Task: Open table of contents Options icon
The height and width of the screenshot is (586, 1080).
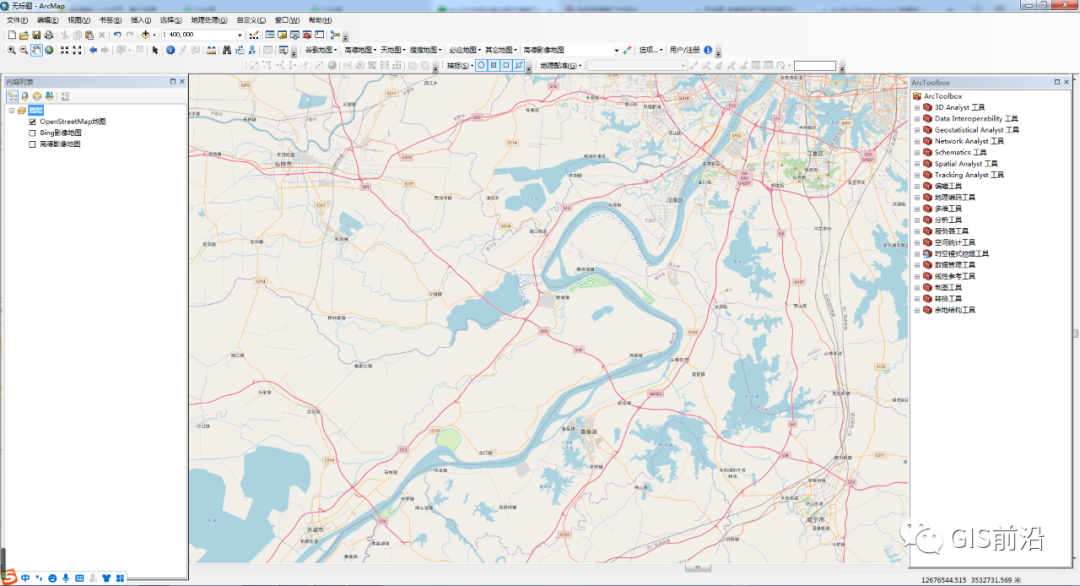Action: click(x=65, y=96)
